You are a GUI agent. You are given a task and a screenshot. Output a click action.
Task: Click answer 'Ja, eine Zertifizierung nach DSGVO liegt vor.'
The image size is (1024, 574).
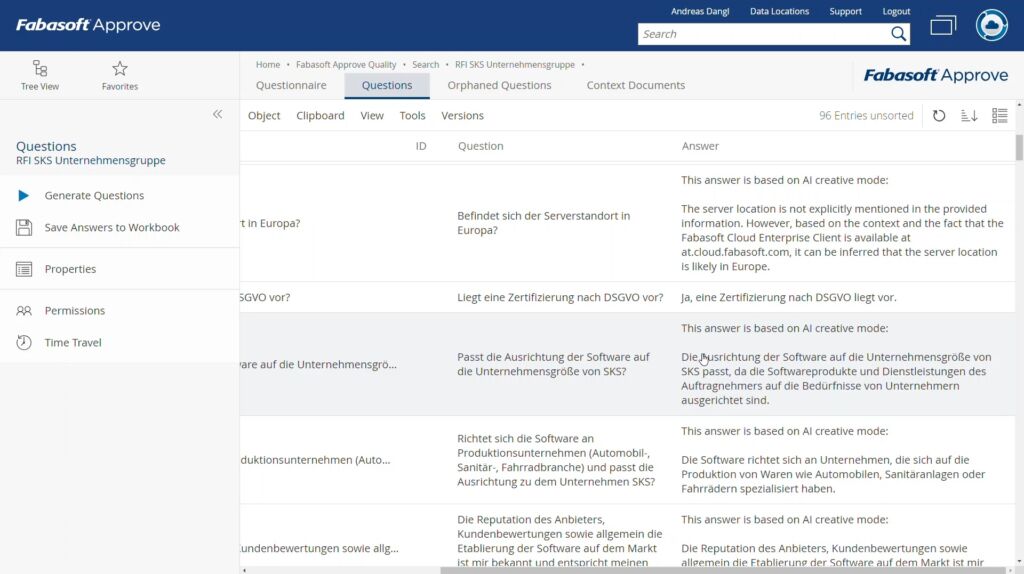[789, 297]
